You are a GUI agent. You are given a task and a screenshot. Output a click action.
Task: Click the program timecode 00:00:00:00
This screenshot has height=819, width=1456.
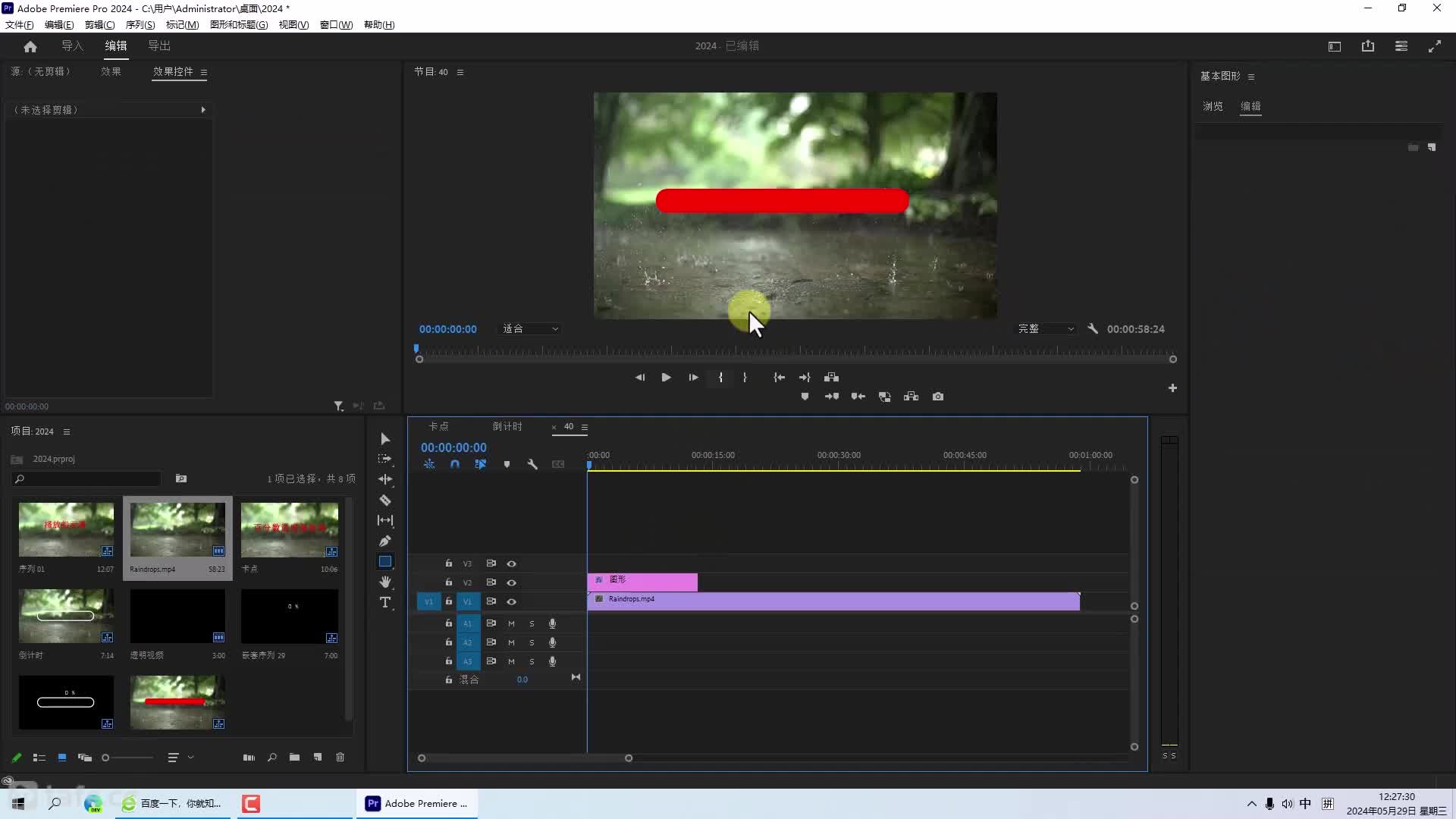click(448, 329)
